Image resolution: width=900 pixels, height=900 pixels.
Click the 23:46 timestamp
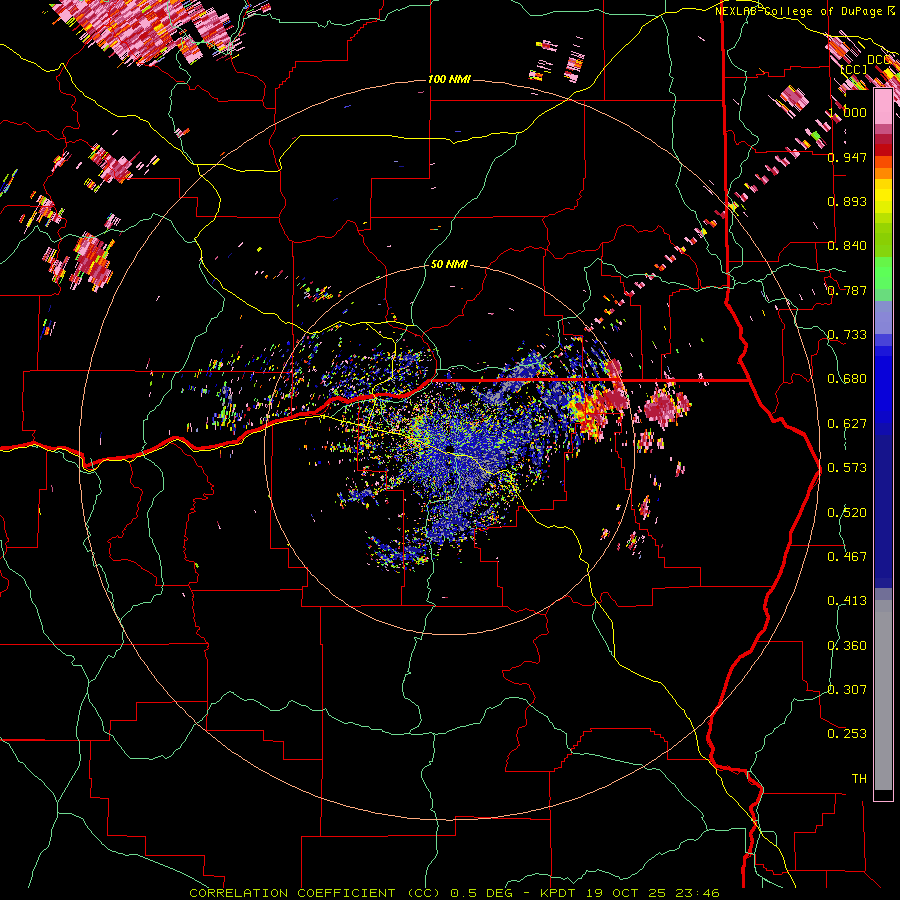[696, 893]
